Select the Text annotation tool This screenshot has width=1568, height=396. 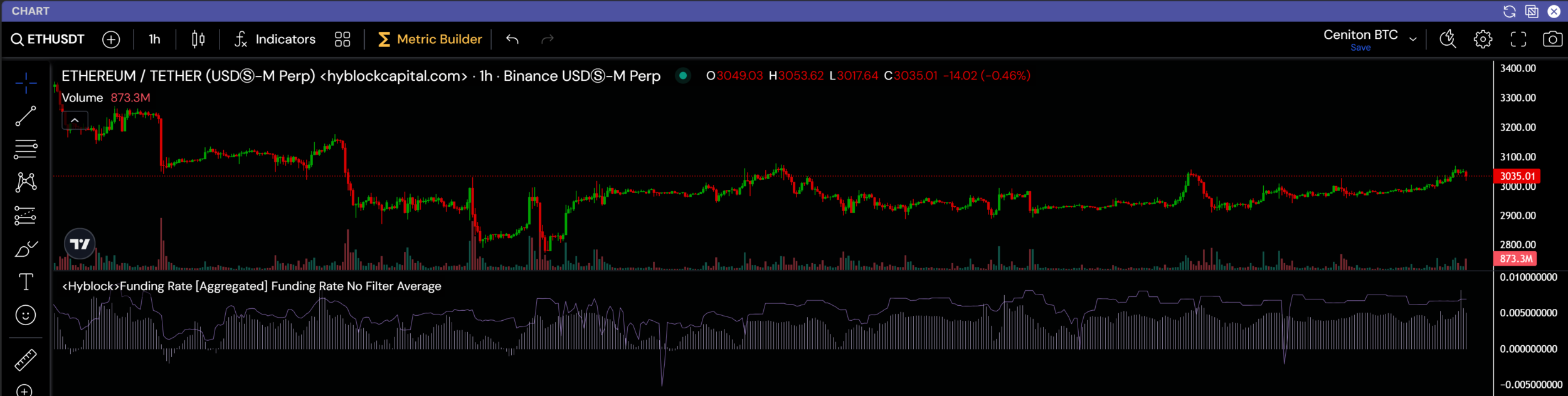[x=26, y=282]
